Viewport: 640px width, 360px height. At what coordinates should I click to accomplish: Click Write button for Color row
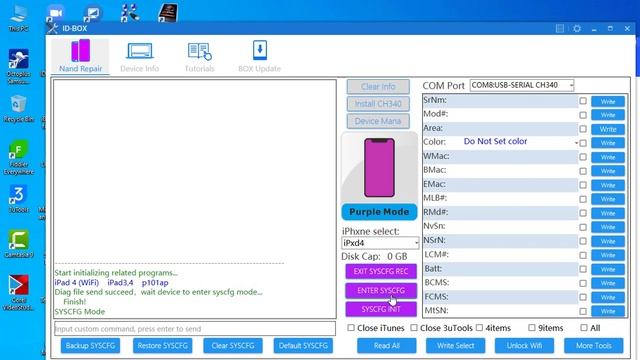pos(608,143)
